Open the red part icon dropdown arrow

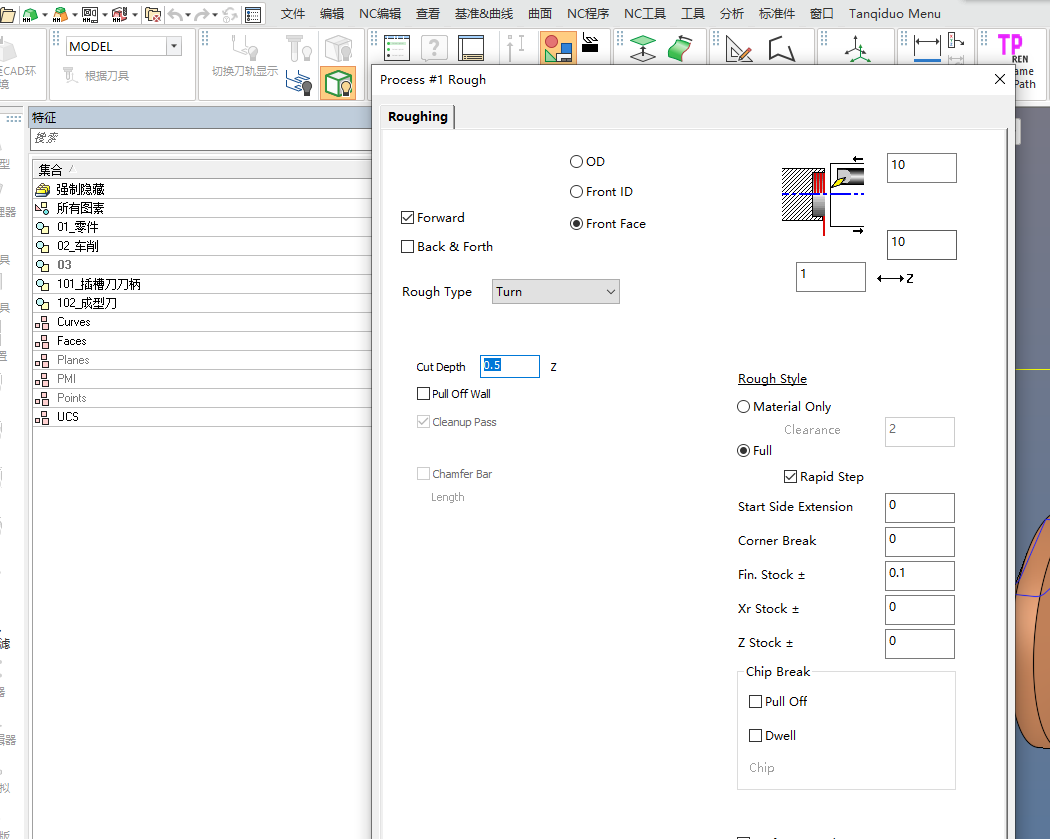point(135,14)
